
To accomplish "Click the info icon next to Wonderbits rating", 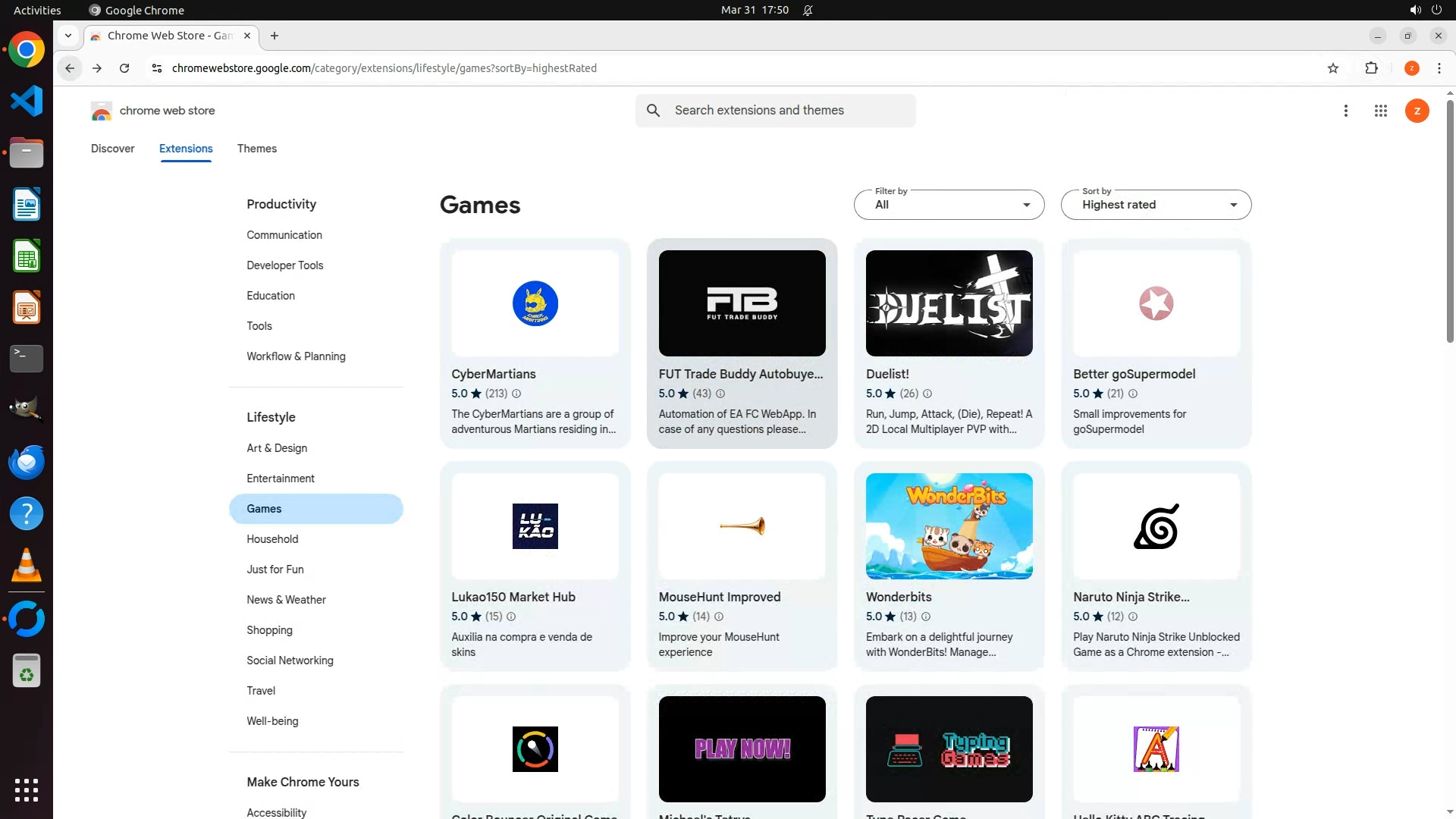I will pyautogui.click(x=926, y=617).
